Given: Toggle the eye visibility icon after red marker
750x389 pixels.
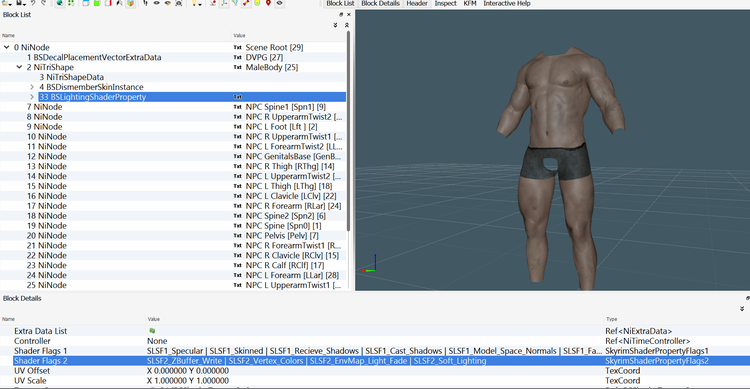Looking at the screenshot, I should click(279, 3).
